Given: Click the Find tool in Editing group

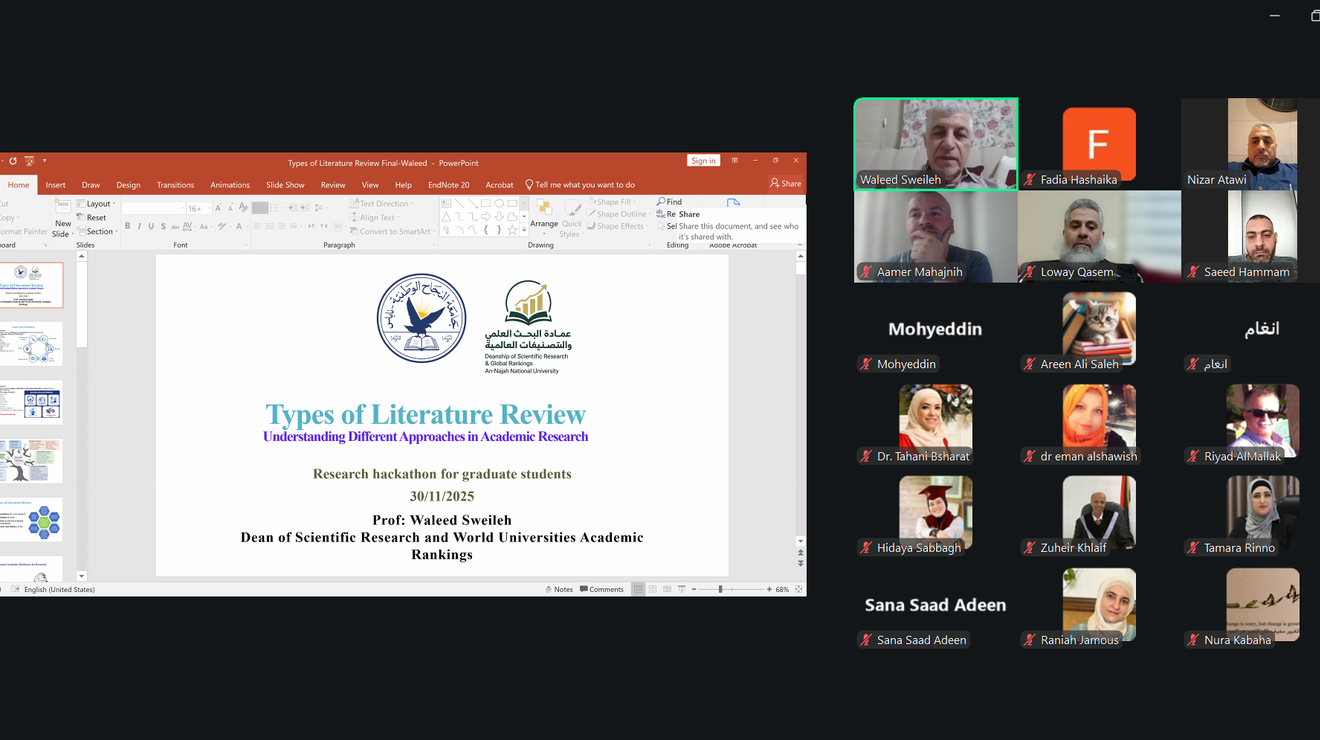Looking at the screenshot, I should (669, 202).
